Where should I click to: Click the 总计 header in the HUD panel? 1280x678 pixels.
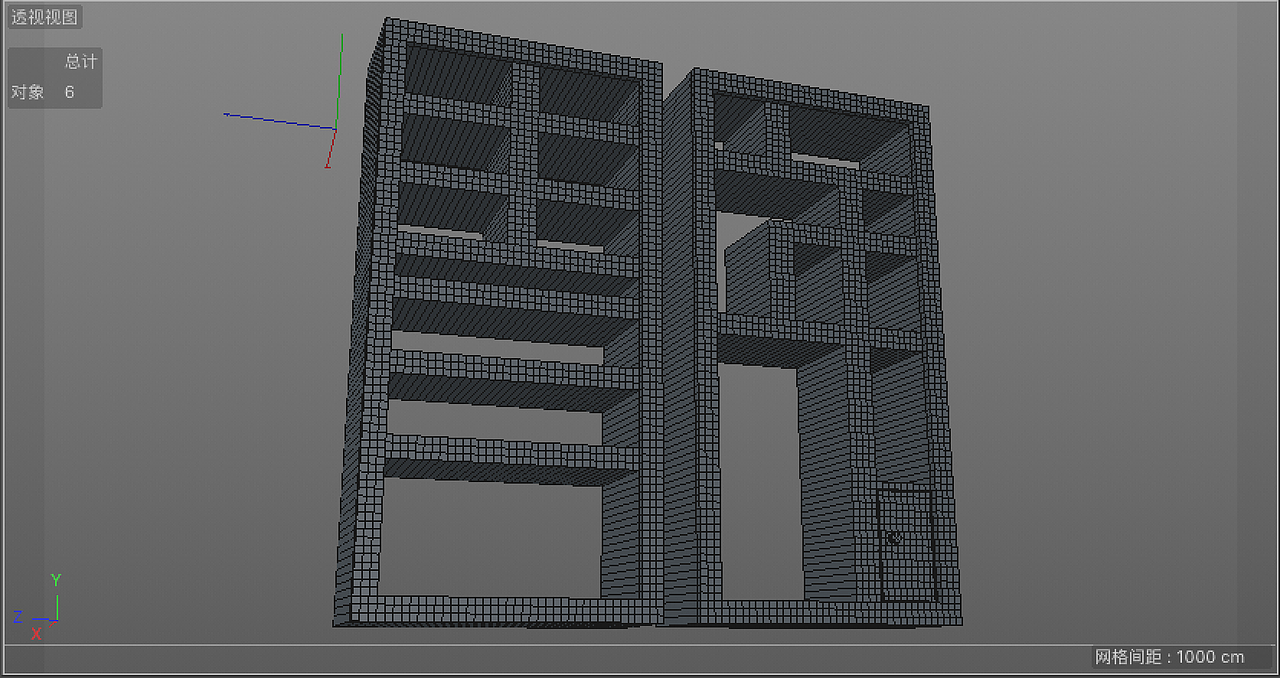pyautogui.click(x=81, y=61)
